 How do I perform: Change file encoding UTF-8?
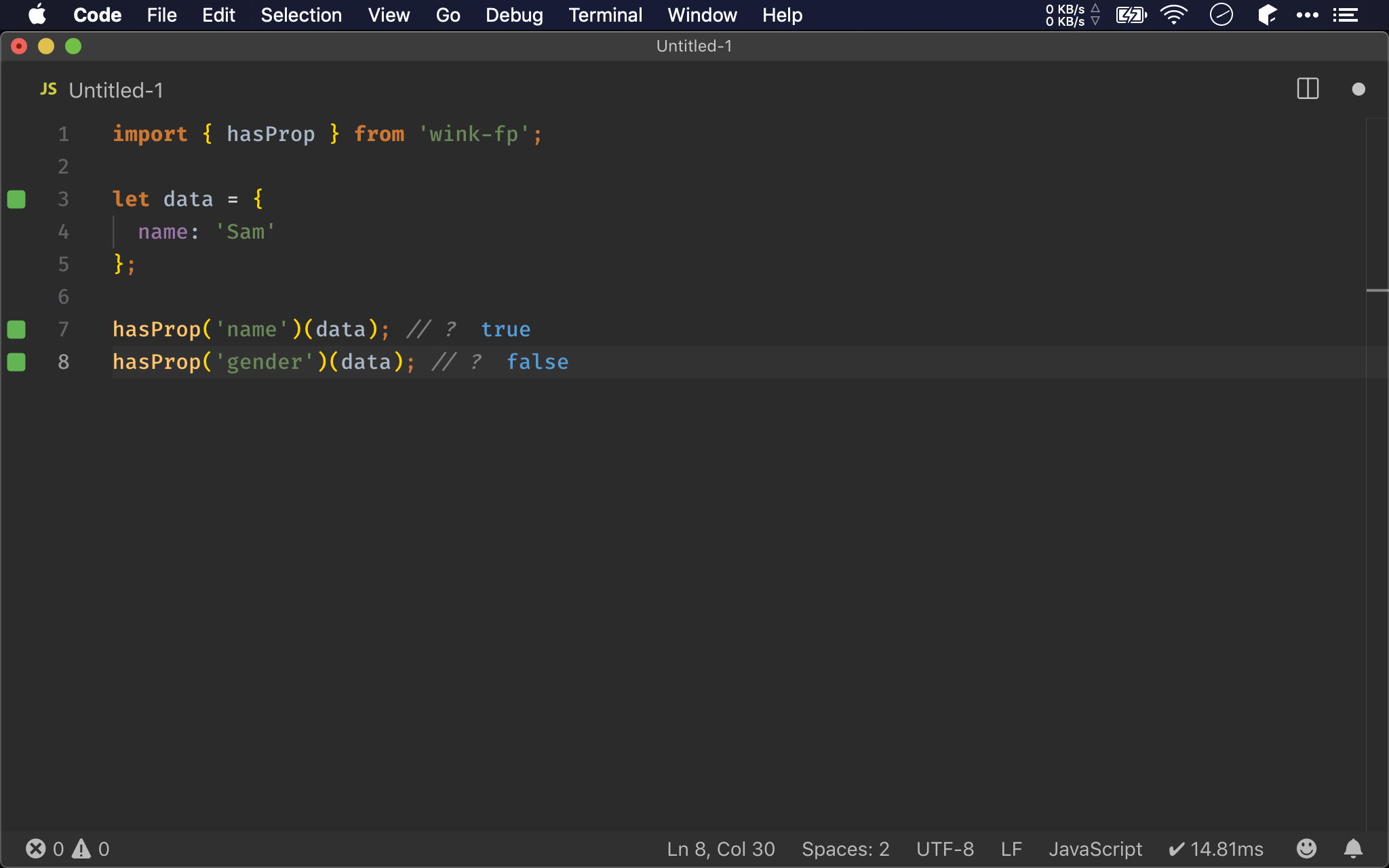945,849
